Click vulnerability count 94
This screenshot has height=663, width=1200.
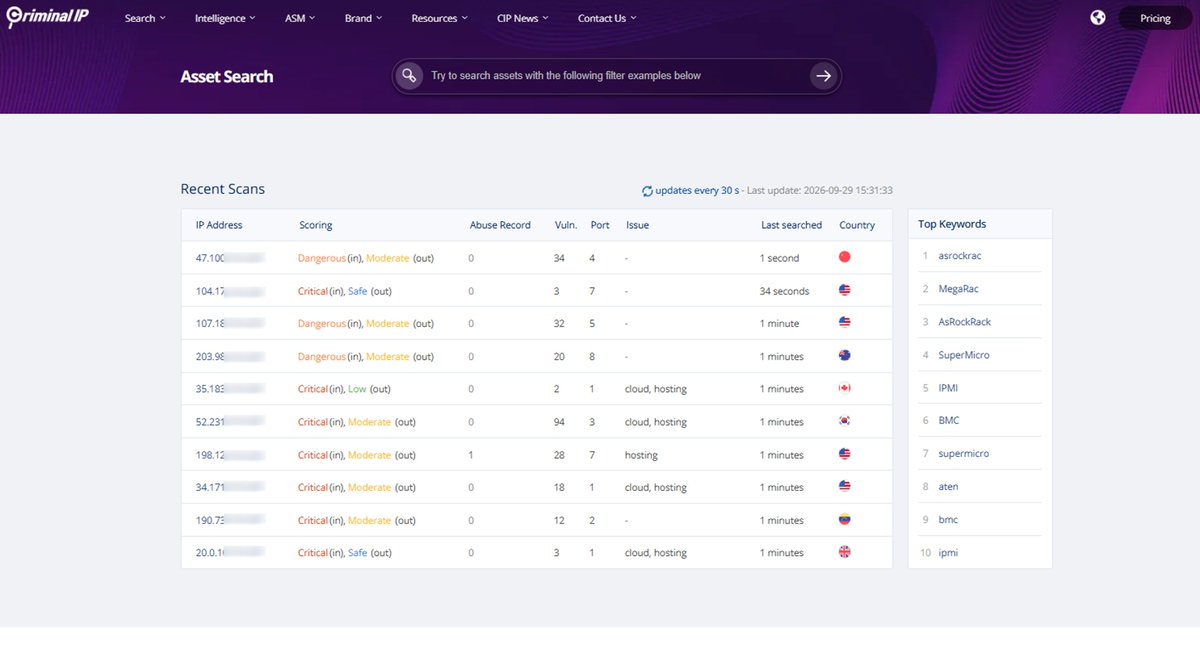click(x=559, y=422)
